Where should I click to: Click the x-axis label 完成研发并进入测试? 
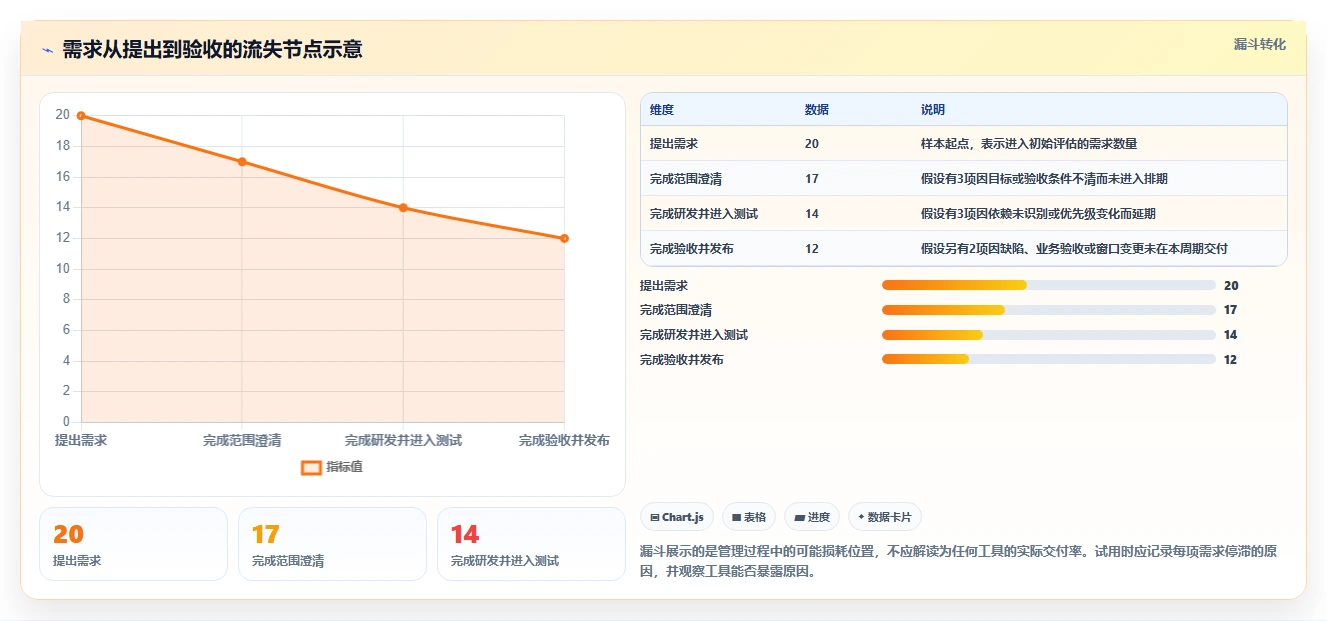pyautogui.click(x=403, y=441)
